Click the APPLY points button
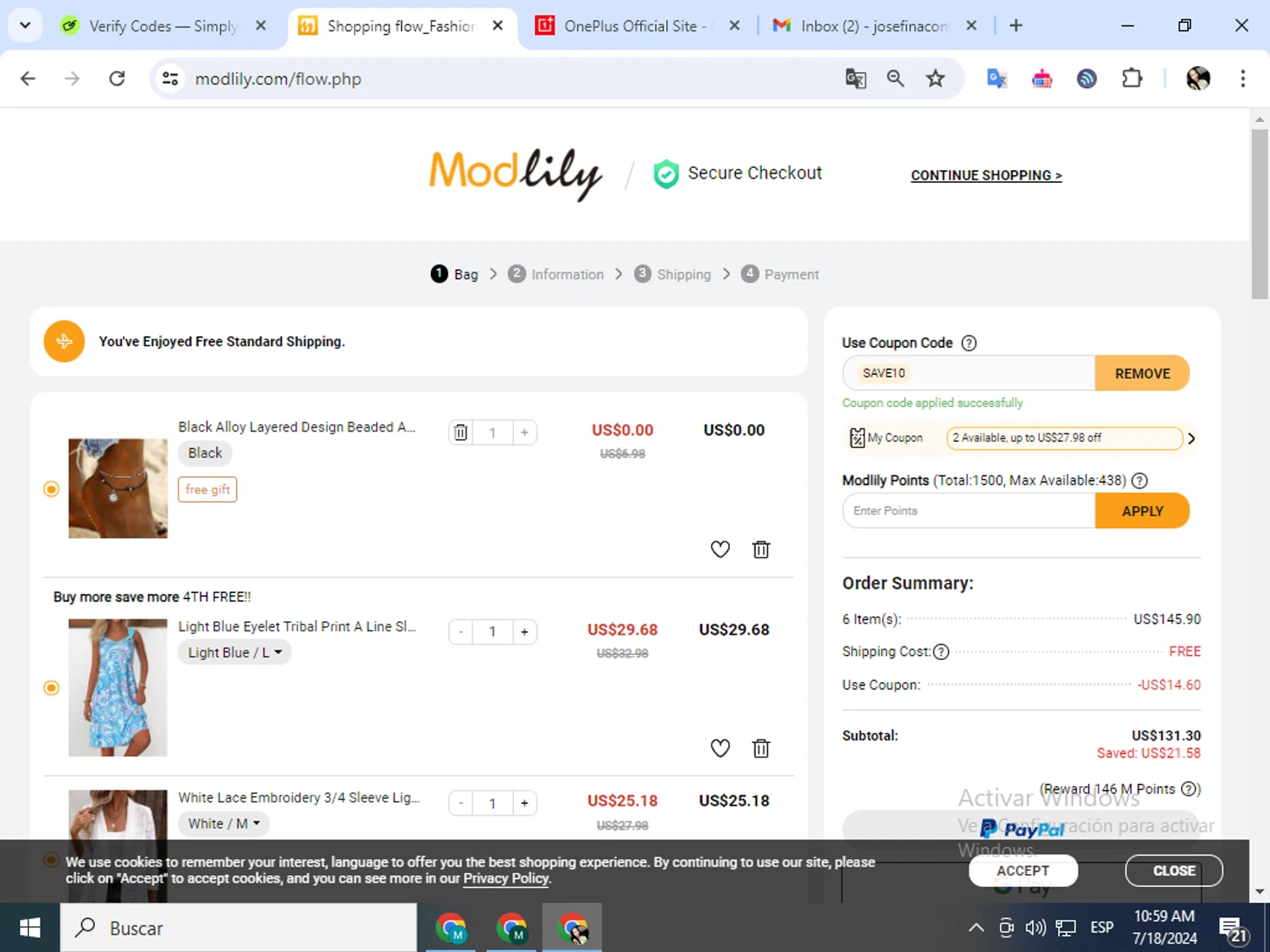The width and height of the screenshot is (1270, 952). (1142, 511)
